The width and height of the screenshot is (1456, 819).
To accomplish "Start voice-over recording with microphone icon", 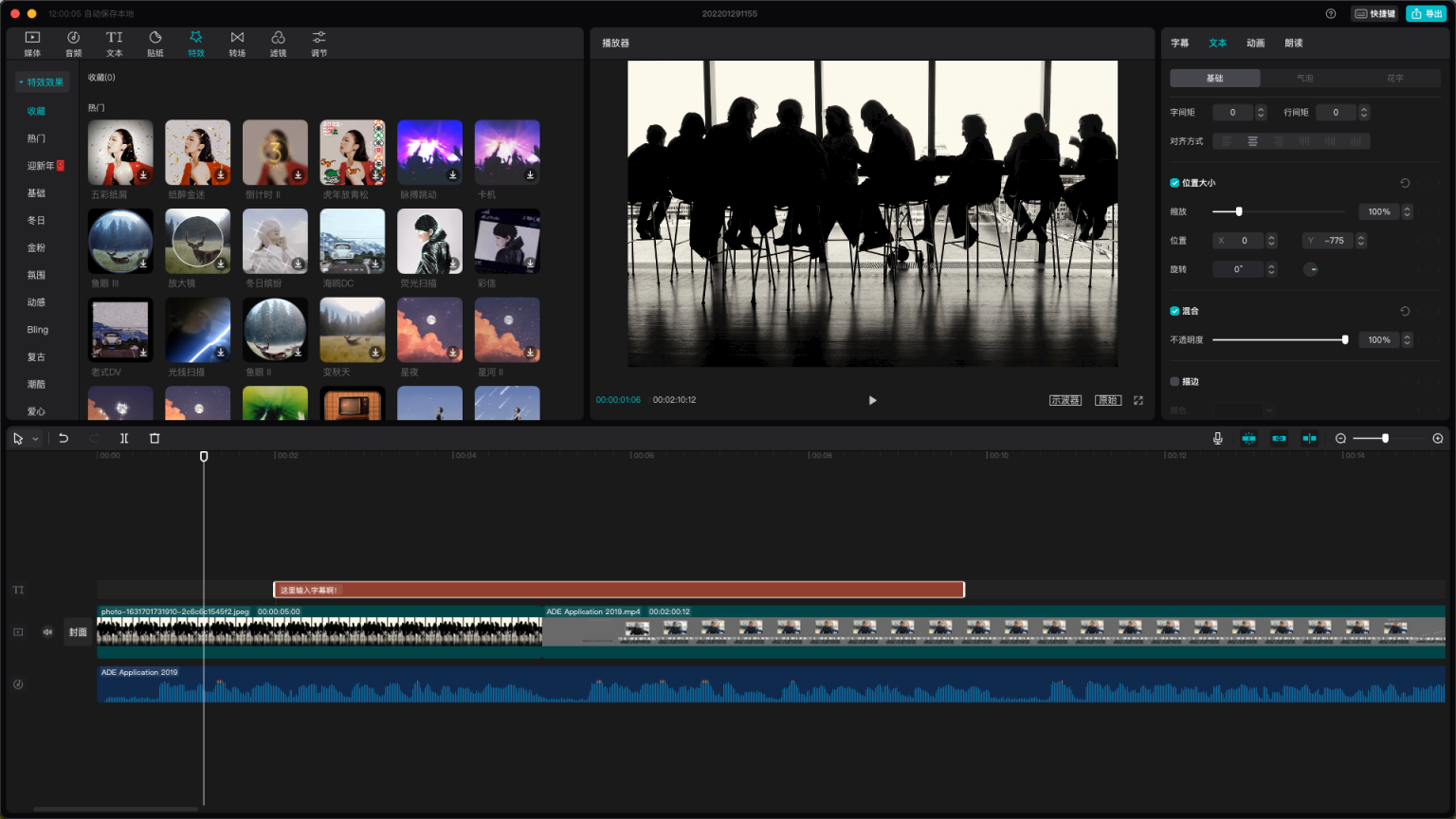I will click(1217, 438).
